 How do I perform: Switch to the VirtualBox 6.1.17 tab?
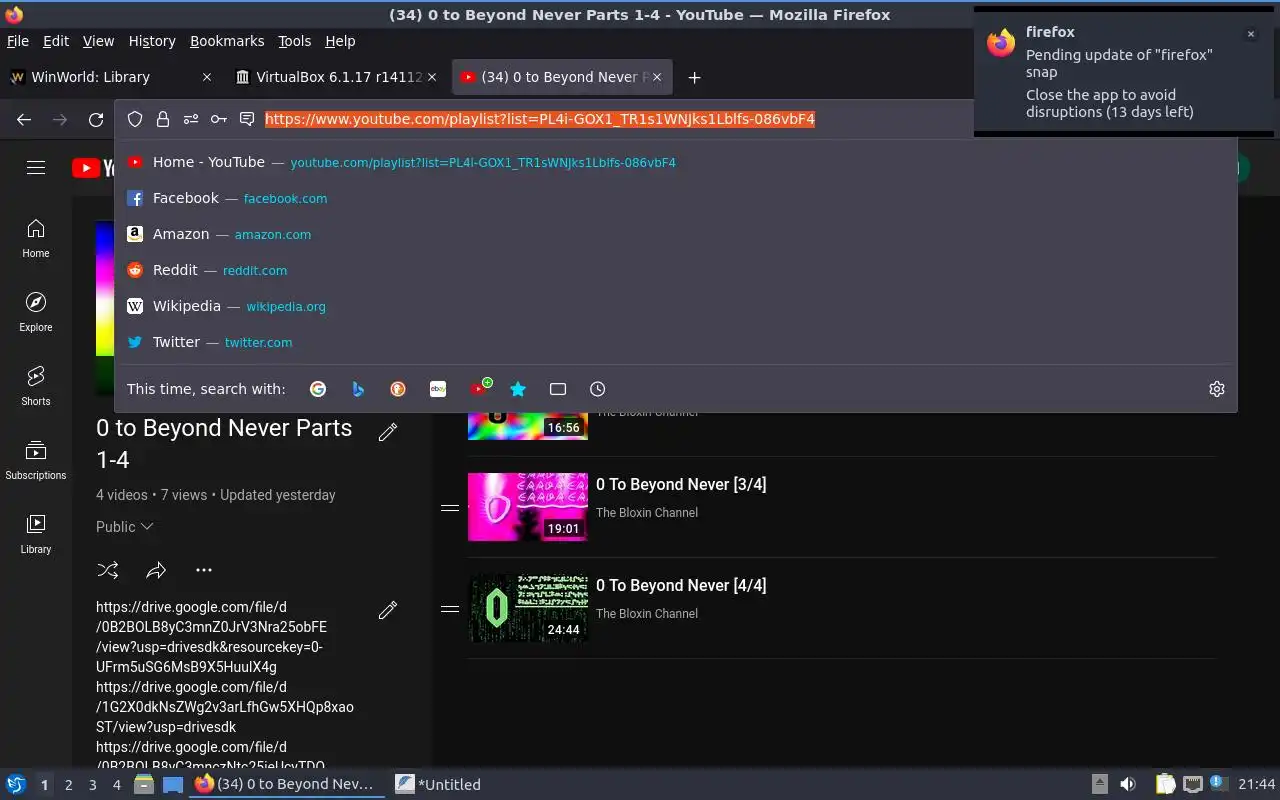[339, 77]
